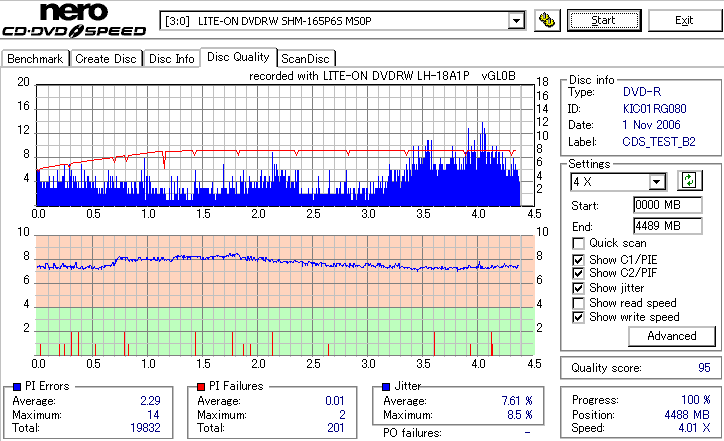Click the drive options icon beside Start
Screen dimensions: 724x441
(x=547, y=20)
